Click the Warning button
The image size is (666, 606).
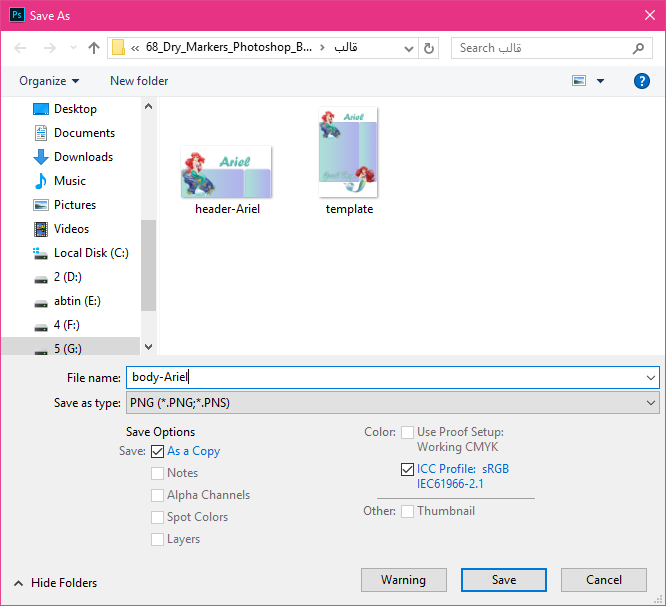click(404, 580)
